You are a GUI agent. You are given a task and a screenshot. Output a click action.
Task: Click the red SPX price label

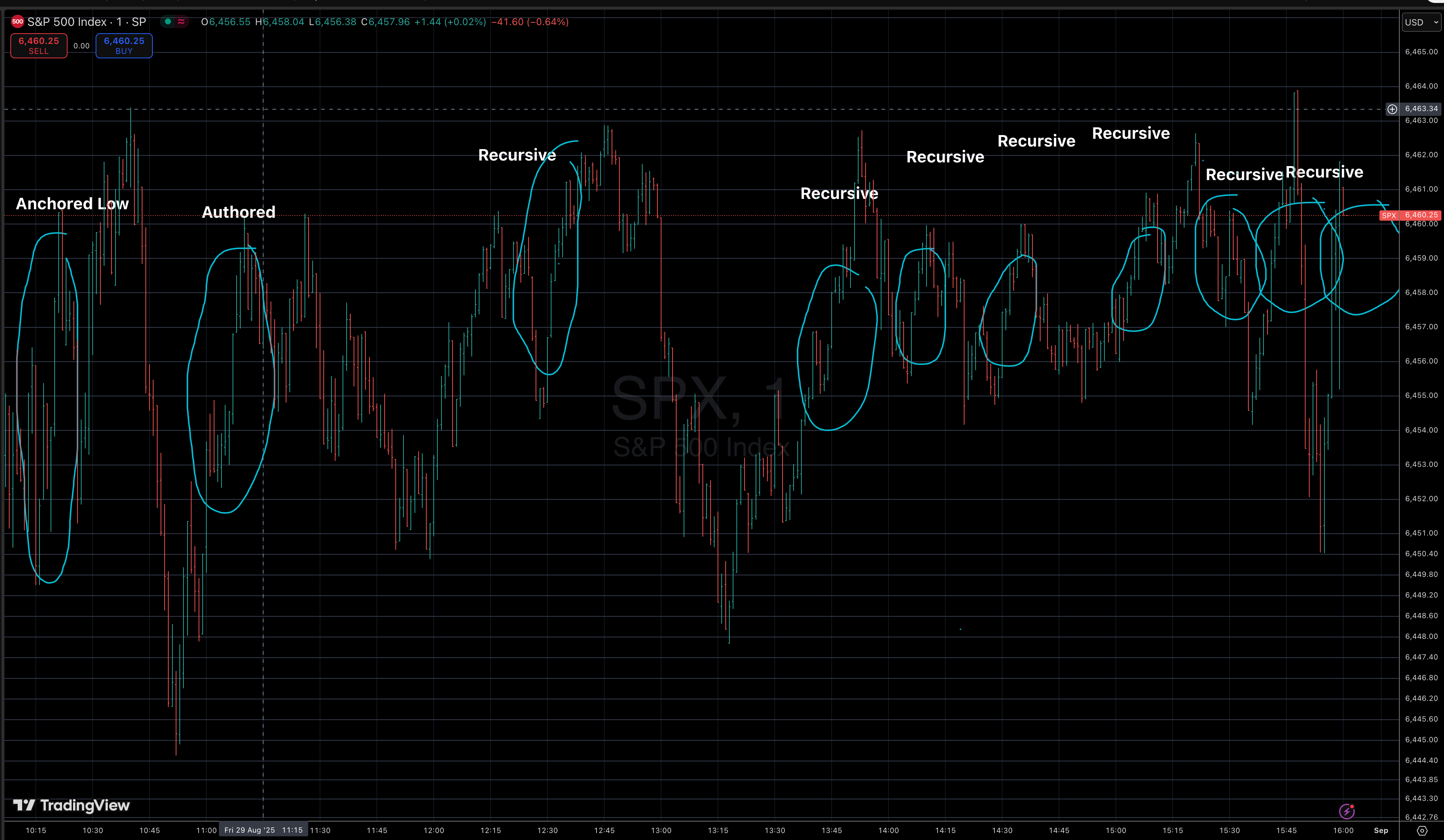tap(1388, 216)
